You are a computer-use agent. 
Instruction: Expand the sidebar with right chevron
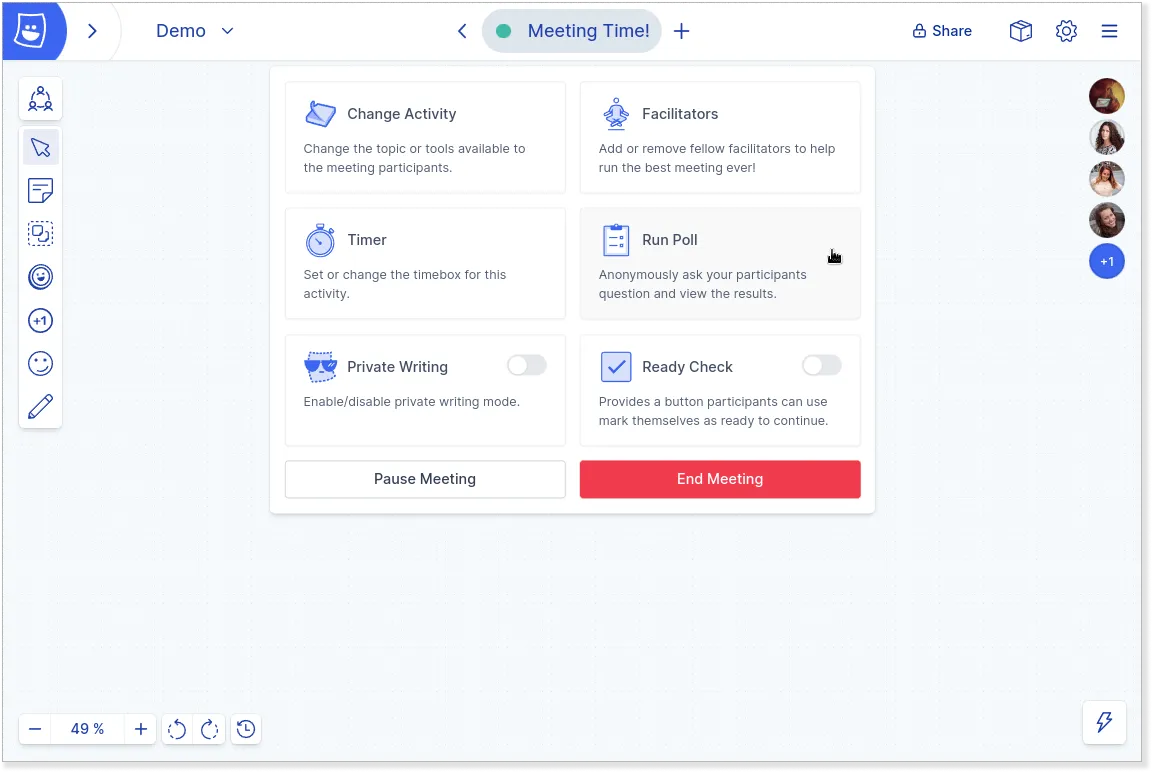point(92,31)
